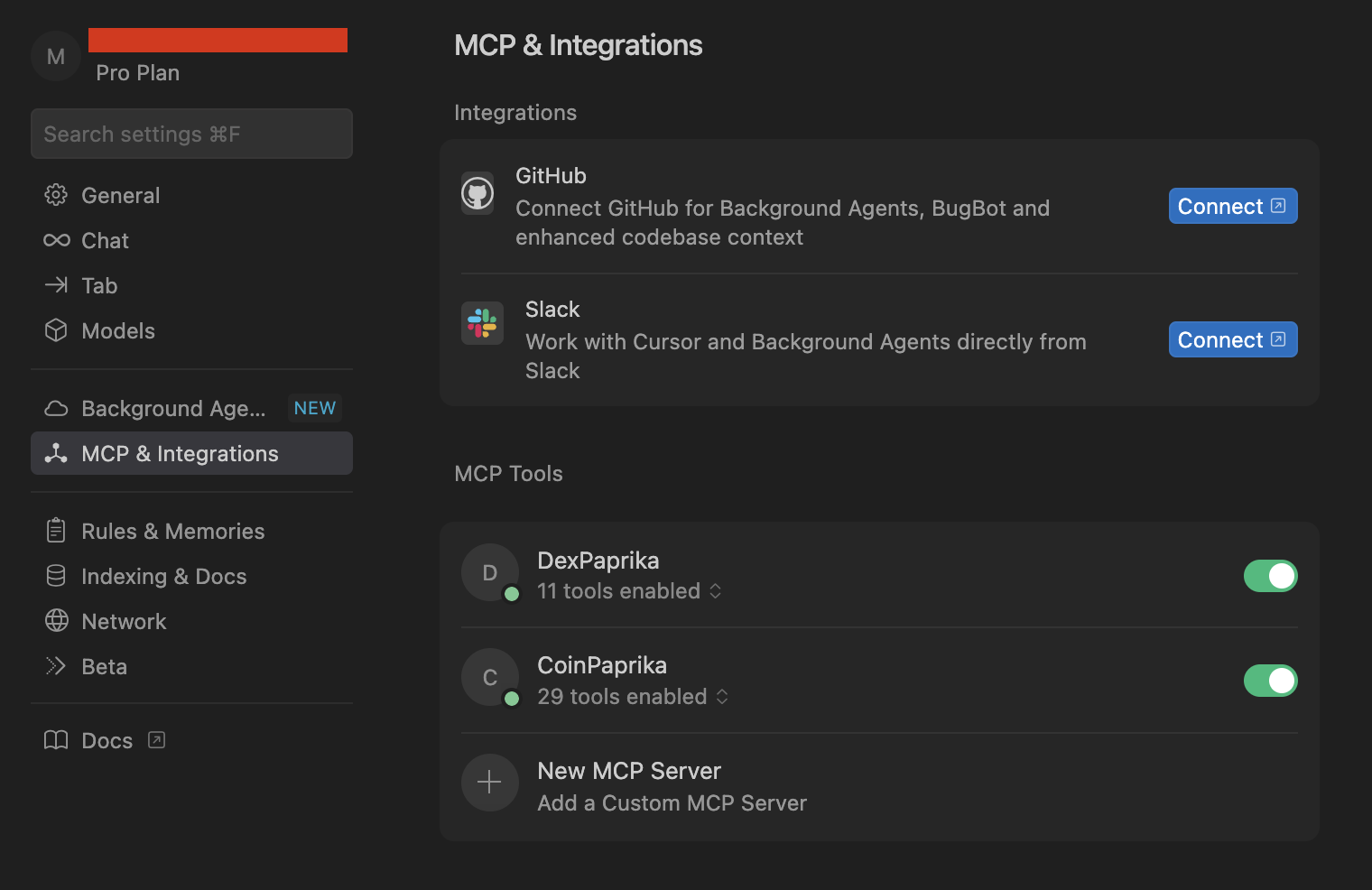Screen dimensions: 1372x890
Task: Click the CoinPaprika server name
Action: (602, 665)
